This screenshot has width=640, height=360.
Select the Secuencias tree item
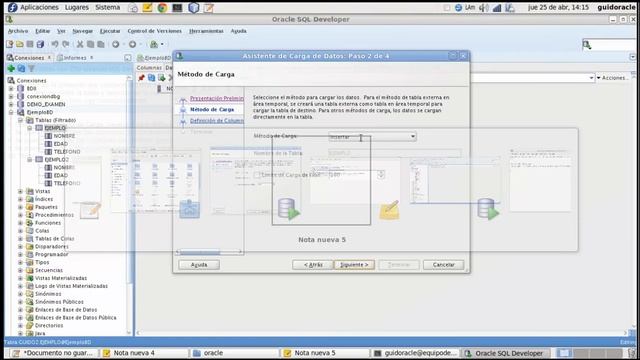(49, 270)
